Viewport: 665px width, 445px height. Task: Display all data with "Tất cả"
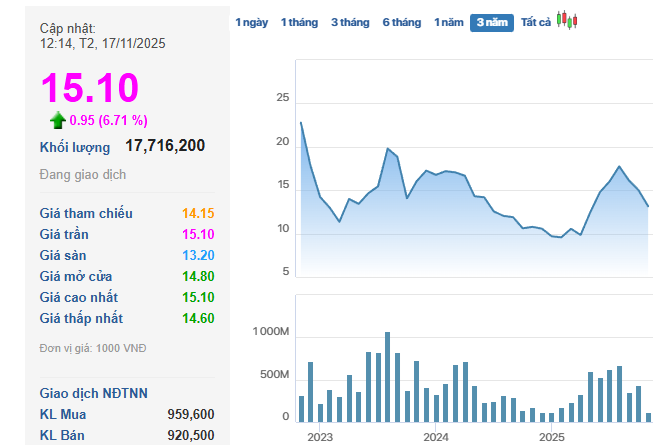coord(536,22)
